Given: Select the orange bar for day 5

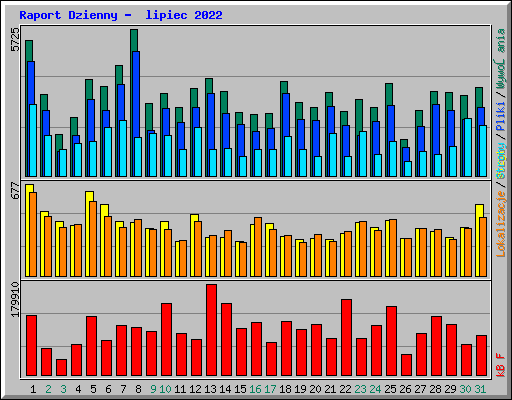Looking at the screenshot, I should tap(93, 239).
